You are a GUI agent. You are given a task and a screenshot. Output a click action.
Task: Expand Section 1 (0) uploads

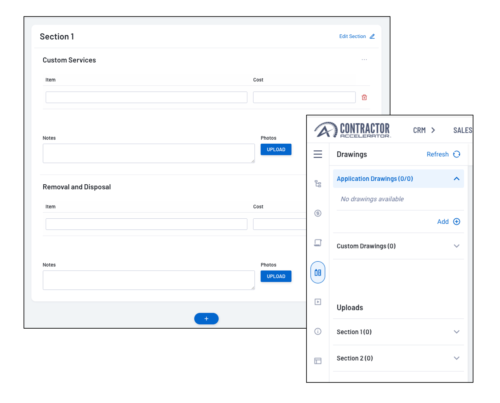point(398,332)
